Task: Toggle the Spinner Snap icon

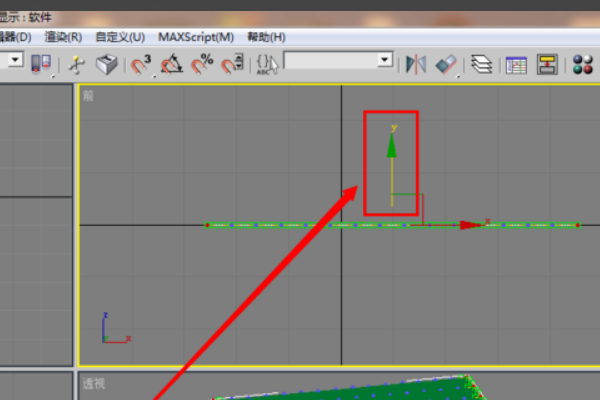Action: click(x=232, y=64)
